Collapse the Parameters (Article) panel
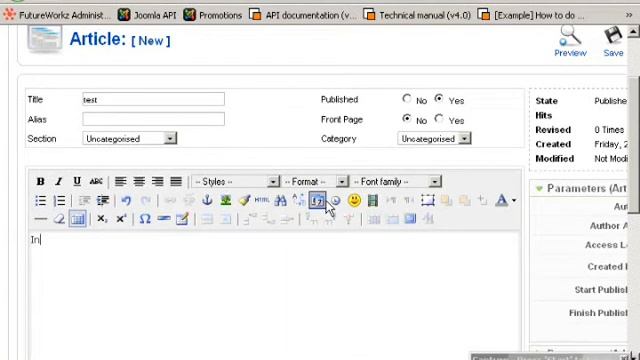Image resolution: width=640 pixels, height=360 pixels. (539, 189)
